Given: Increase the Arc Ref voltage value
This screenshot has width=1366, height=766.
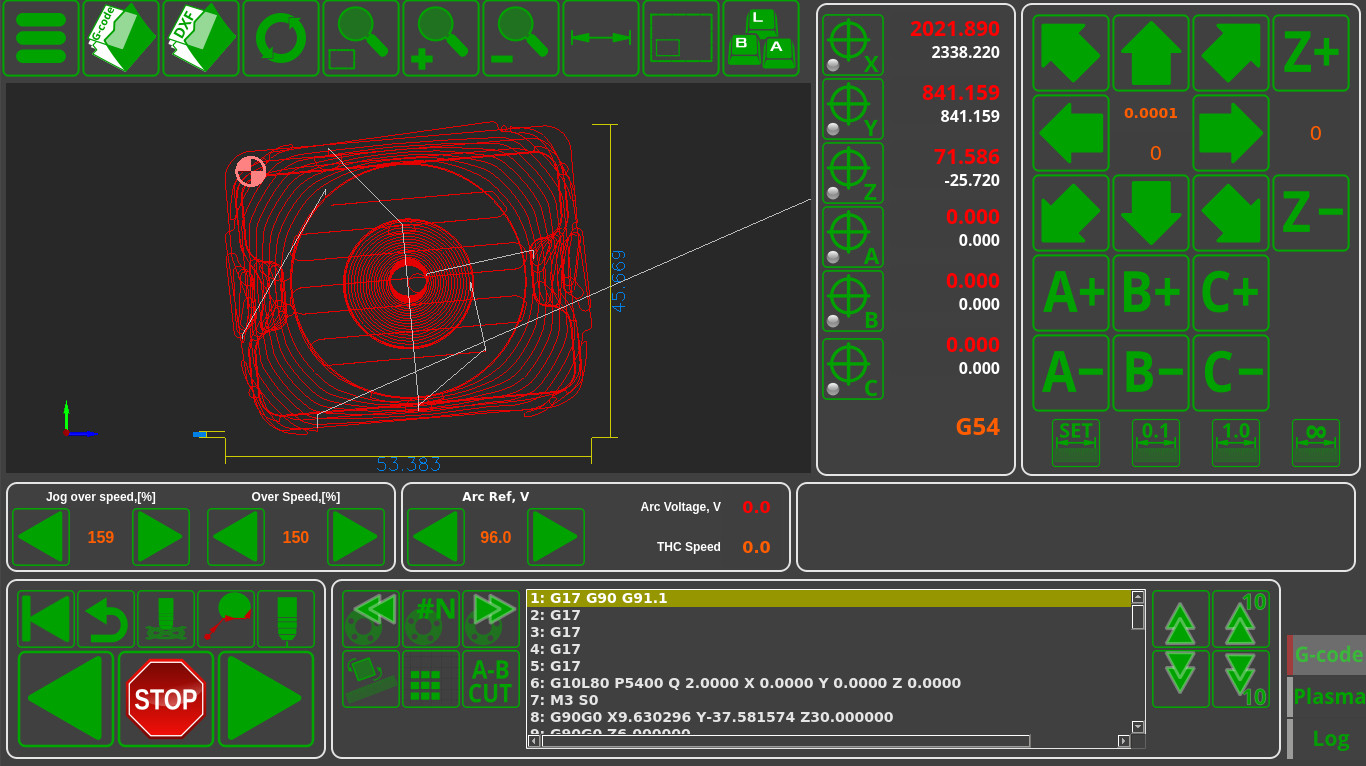Looking at the screenshot, I should pos(556,537).
